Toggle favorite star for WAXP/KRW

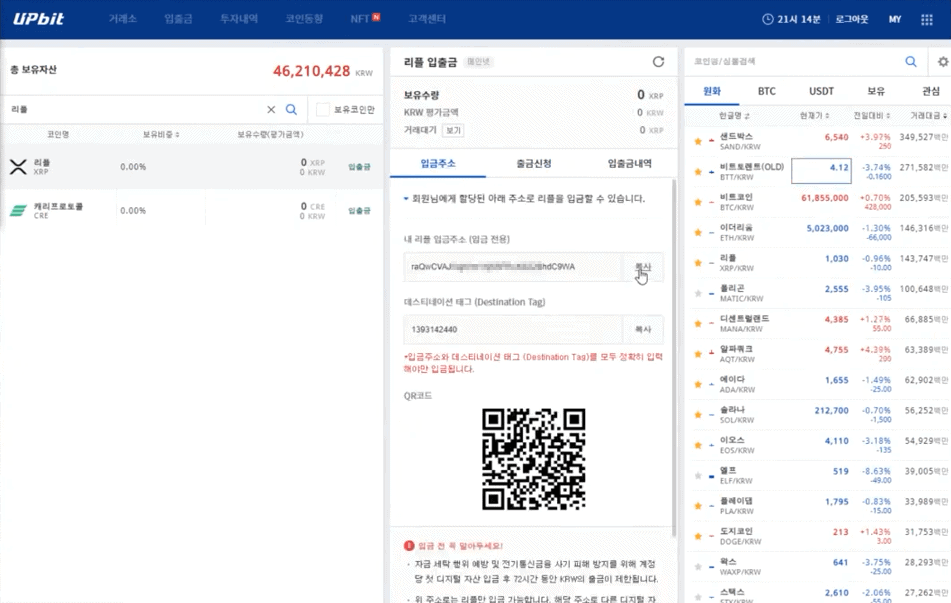(x=698, y=567)
